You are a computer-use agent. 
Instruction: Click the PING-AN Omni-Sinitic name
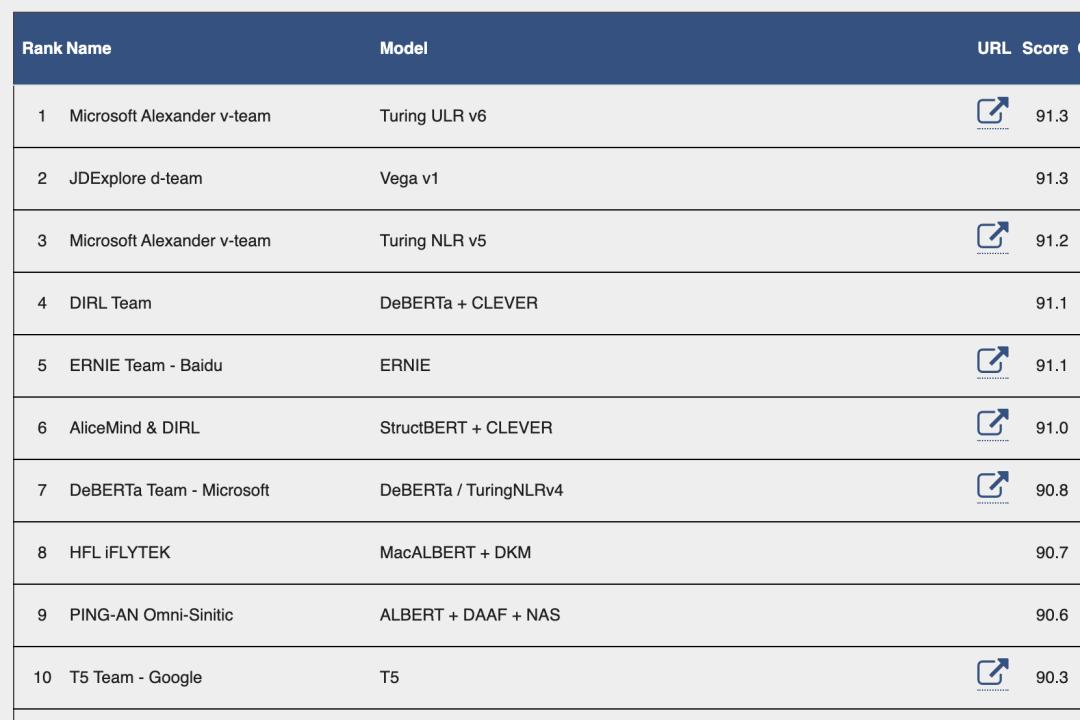coord(152,615)
